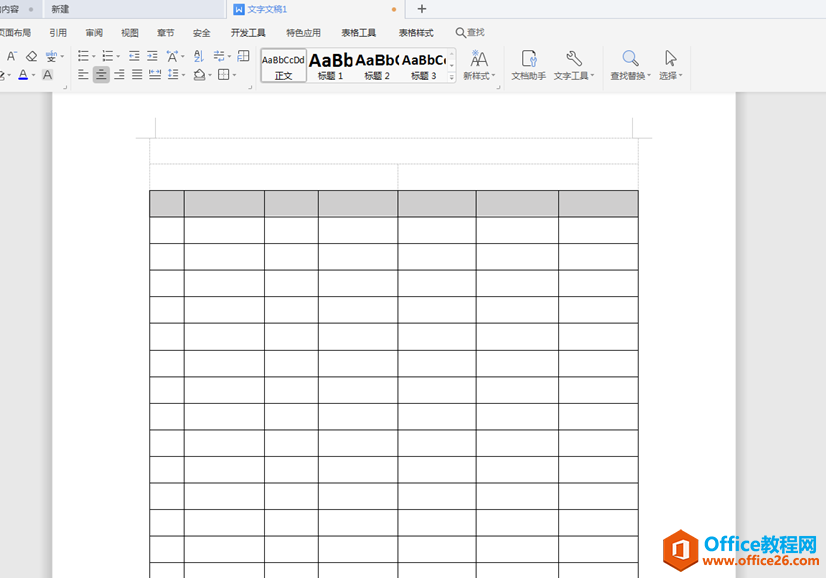Toggle character shading button

(47, 75)
